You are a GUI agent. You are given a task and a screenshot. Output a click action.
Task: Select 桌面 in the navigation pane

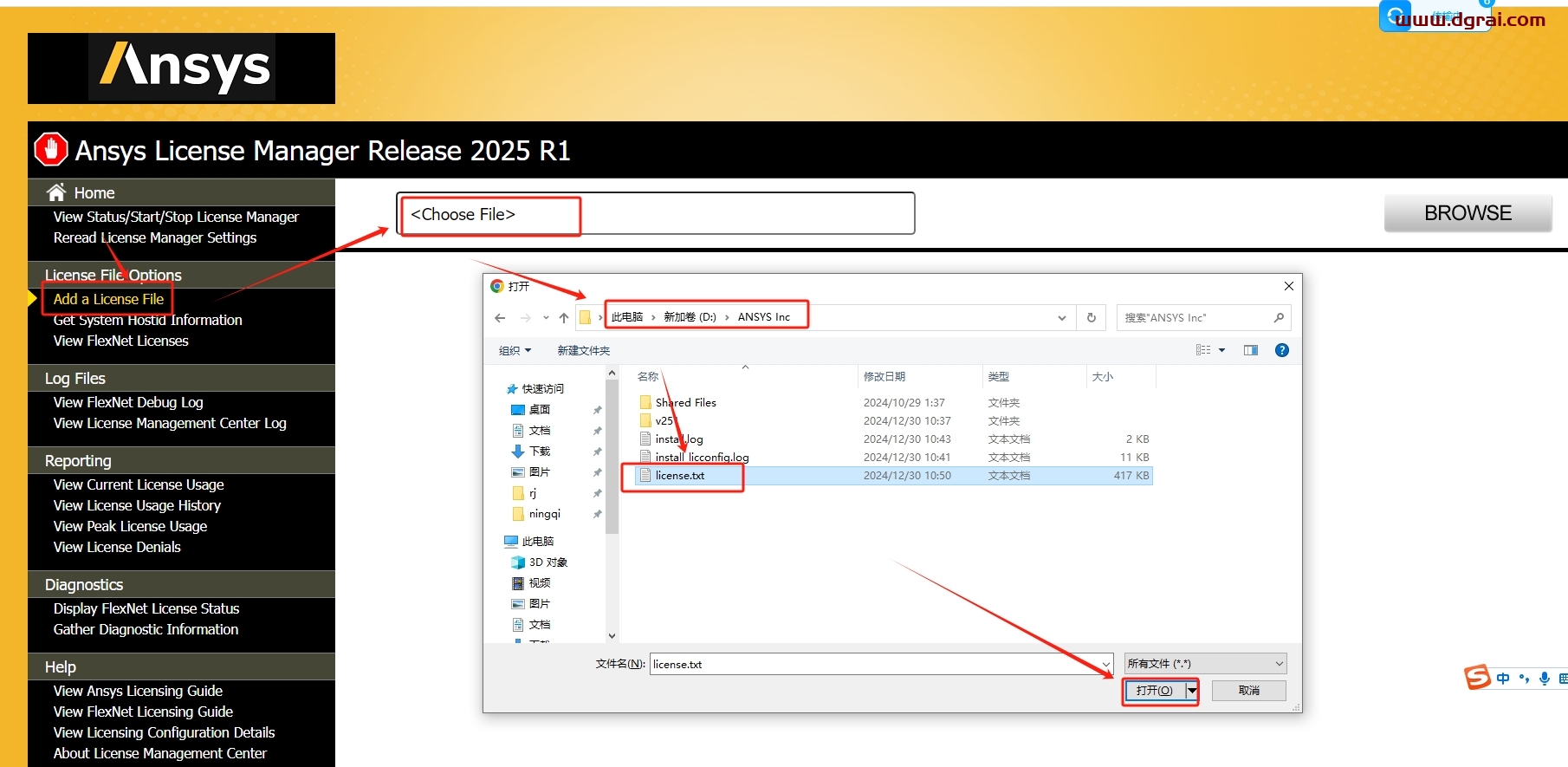(540, 409)
